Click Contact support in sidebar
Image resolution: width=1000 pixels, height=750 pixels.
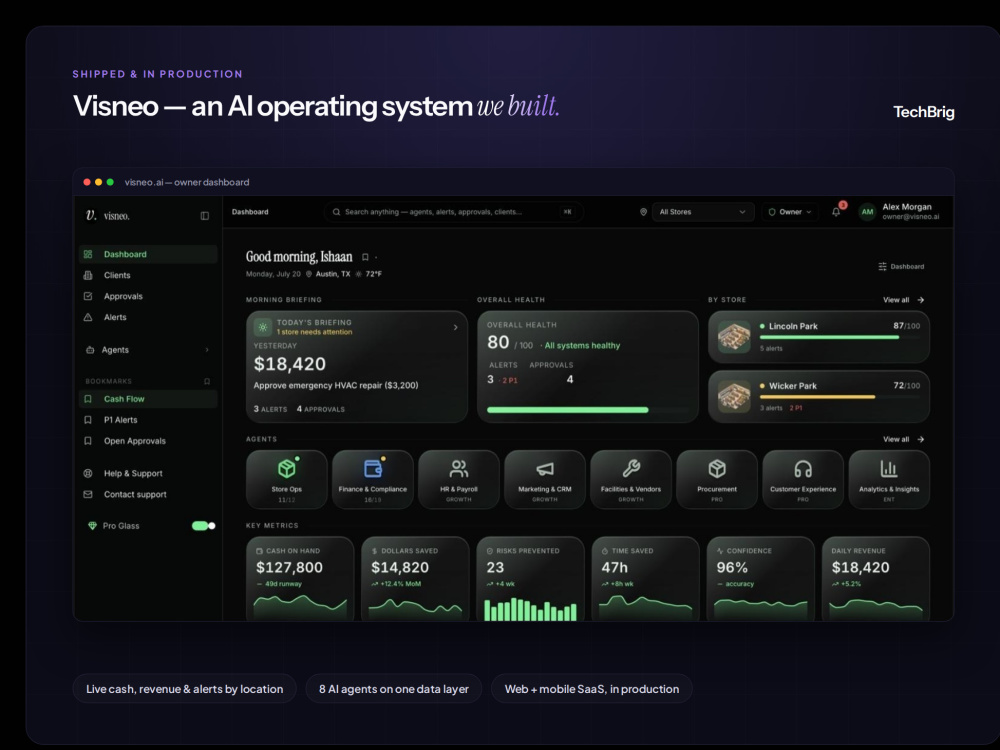pyautogui.click(x=148, y=494)
